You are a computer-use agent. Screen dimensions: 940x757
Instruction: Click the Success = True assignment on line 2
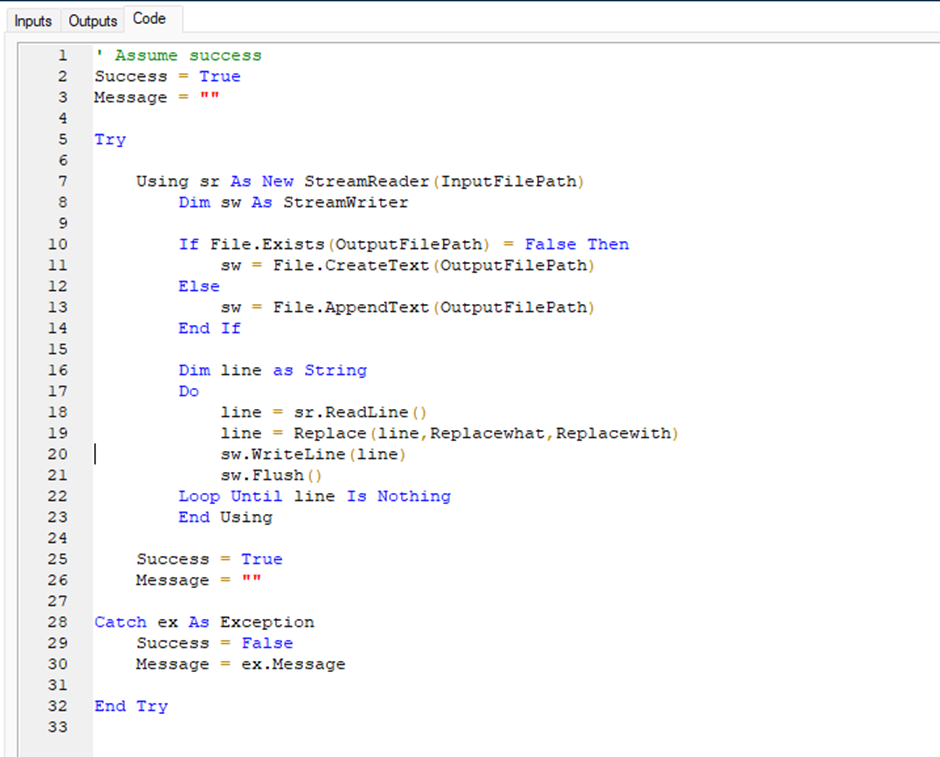click(x=166, y=76)
